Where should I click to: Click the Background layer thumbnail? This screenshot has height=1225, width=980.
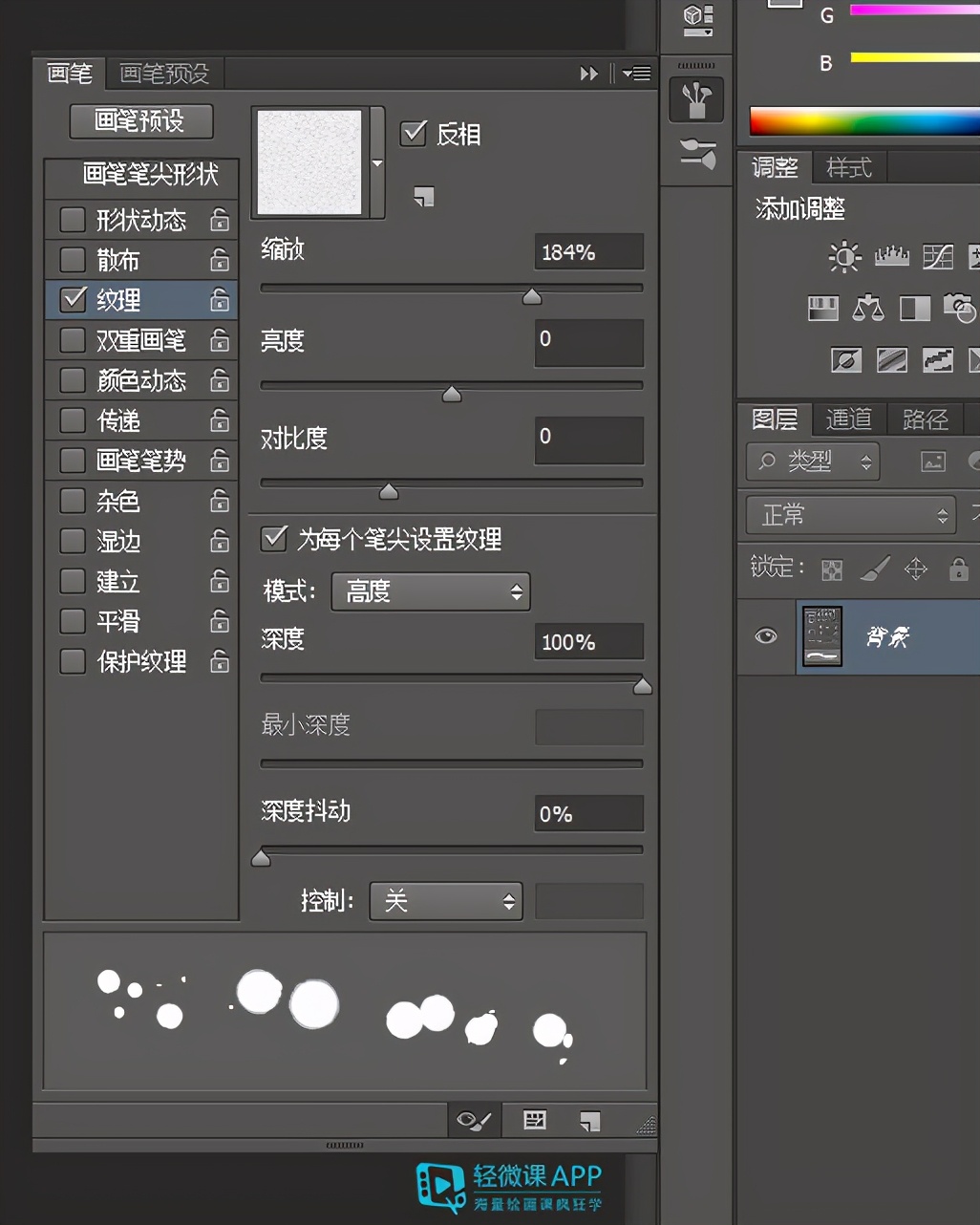click(x=820, y=636)
